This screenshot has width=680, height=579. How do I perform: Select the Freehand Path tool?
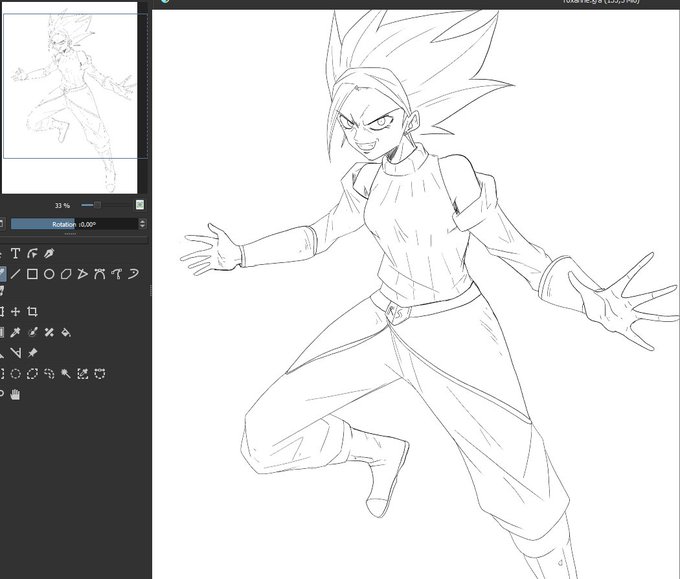point(117,274)
